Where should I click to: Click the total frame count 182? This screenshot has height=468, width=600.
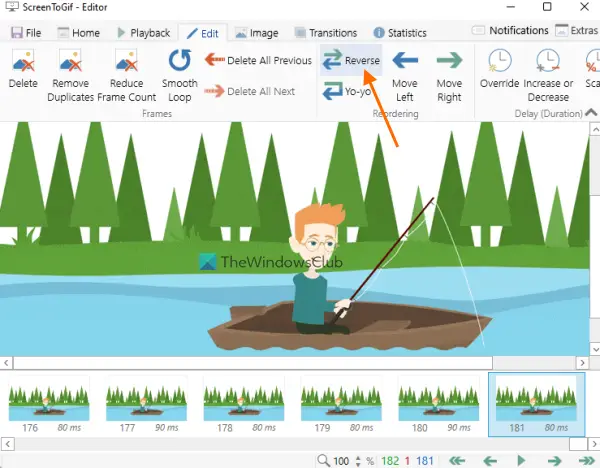390,461
